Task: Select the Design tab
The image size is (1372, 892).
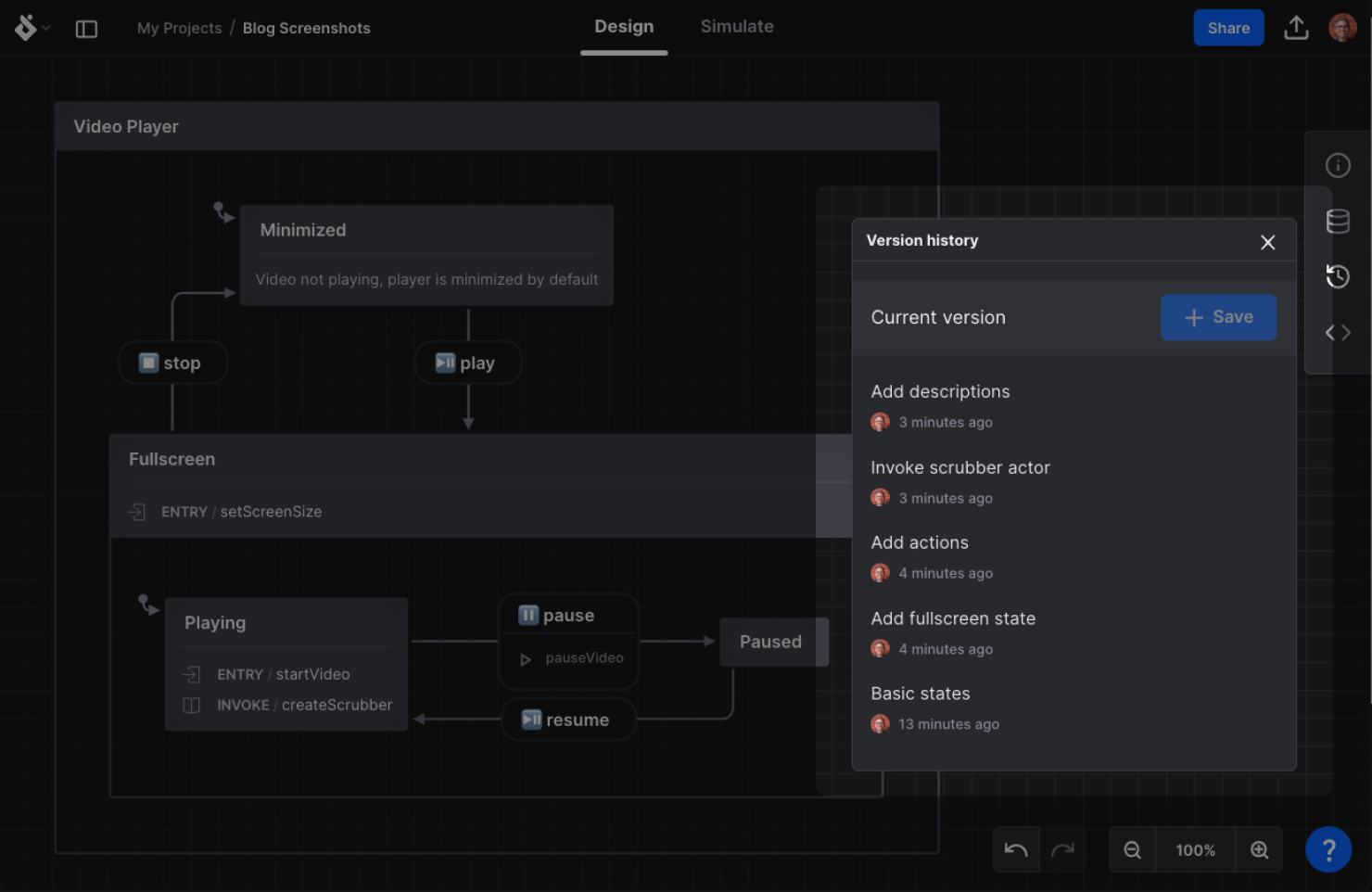Action: point(623,26)
